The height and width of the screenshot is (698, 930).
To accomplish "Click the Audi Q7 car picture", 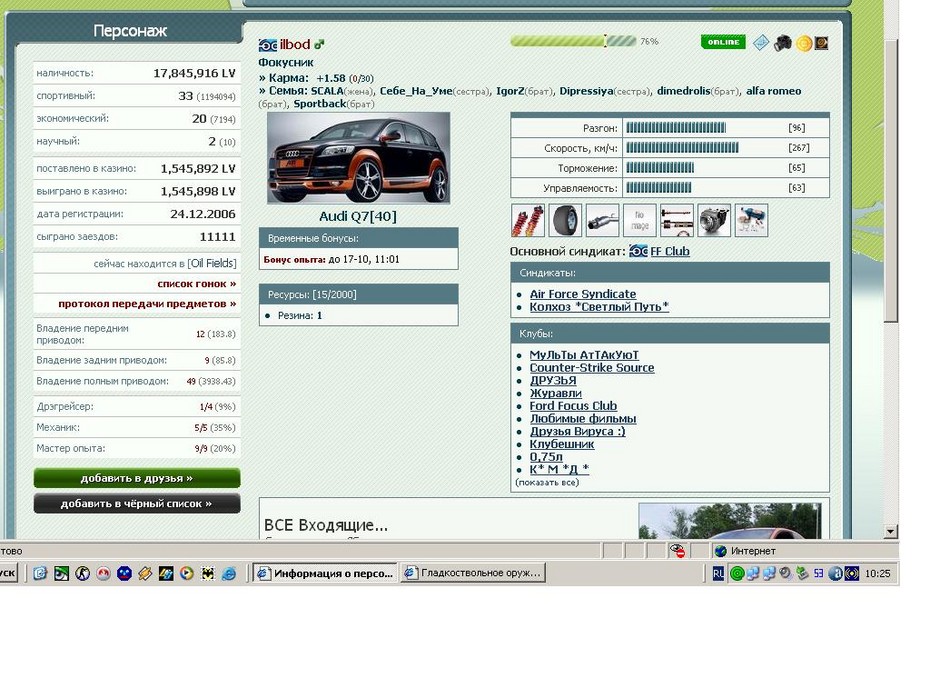I will (x=358, y=158).
